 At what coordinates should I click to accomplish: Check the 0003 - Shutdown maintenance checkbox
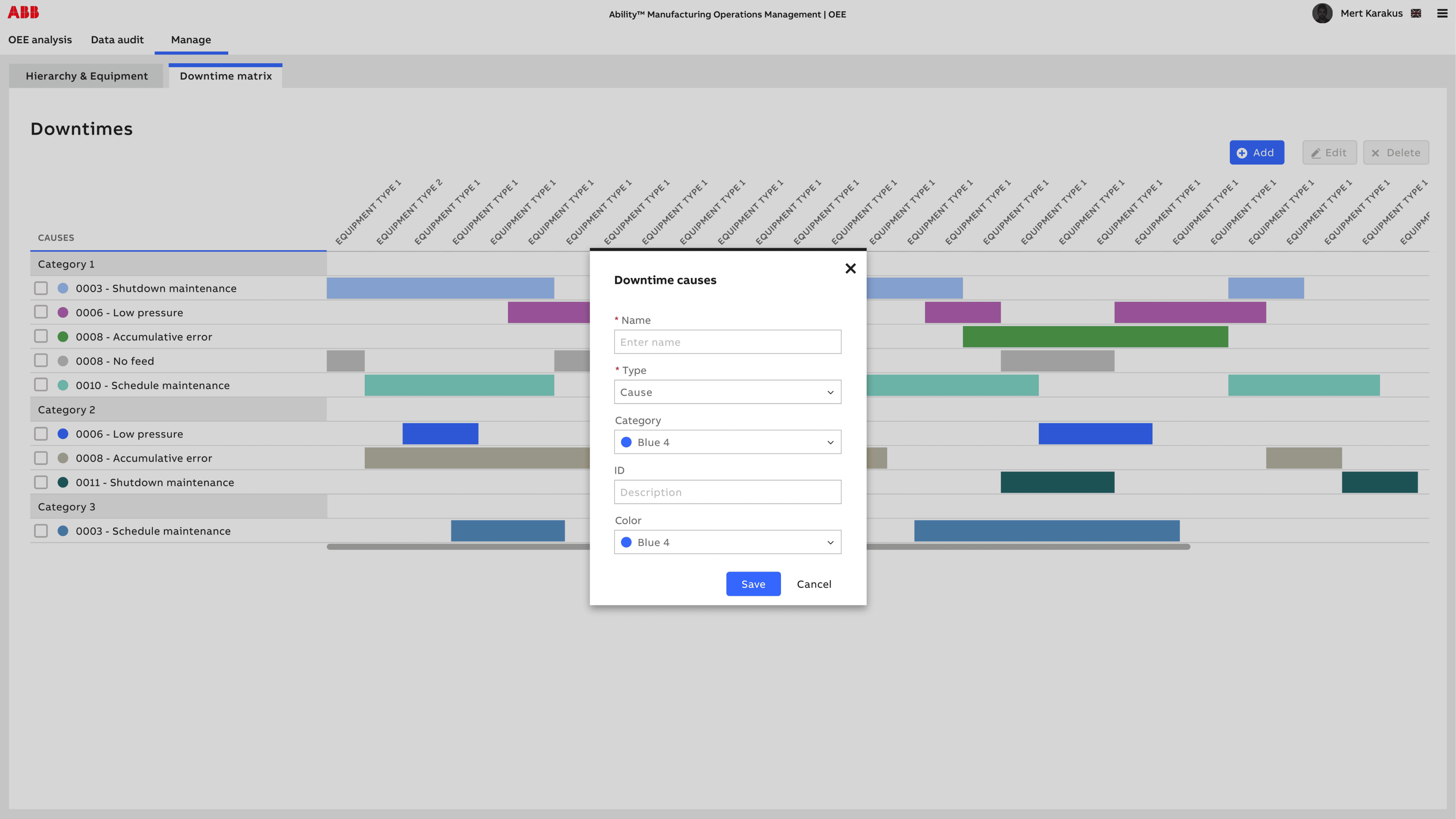[x=41, y=288]
